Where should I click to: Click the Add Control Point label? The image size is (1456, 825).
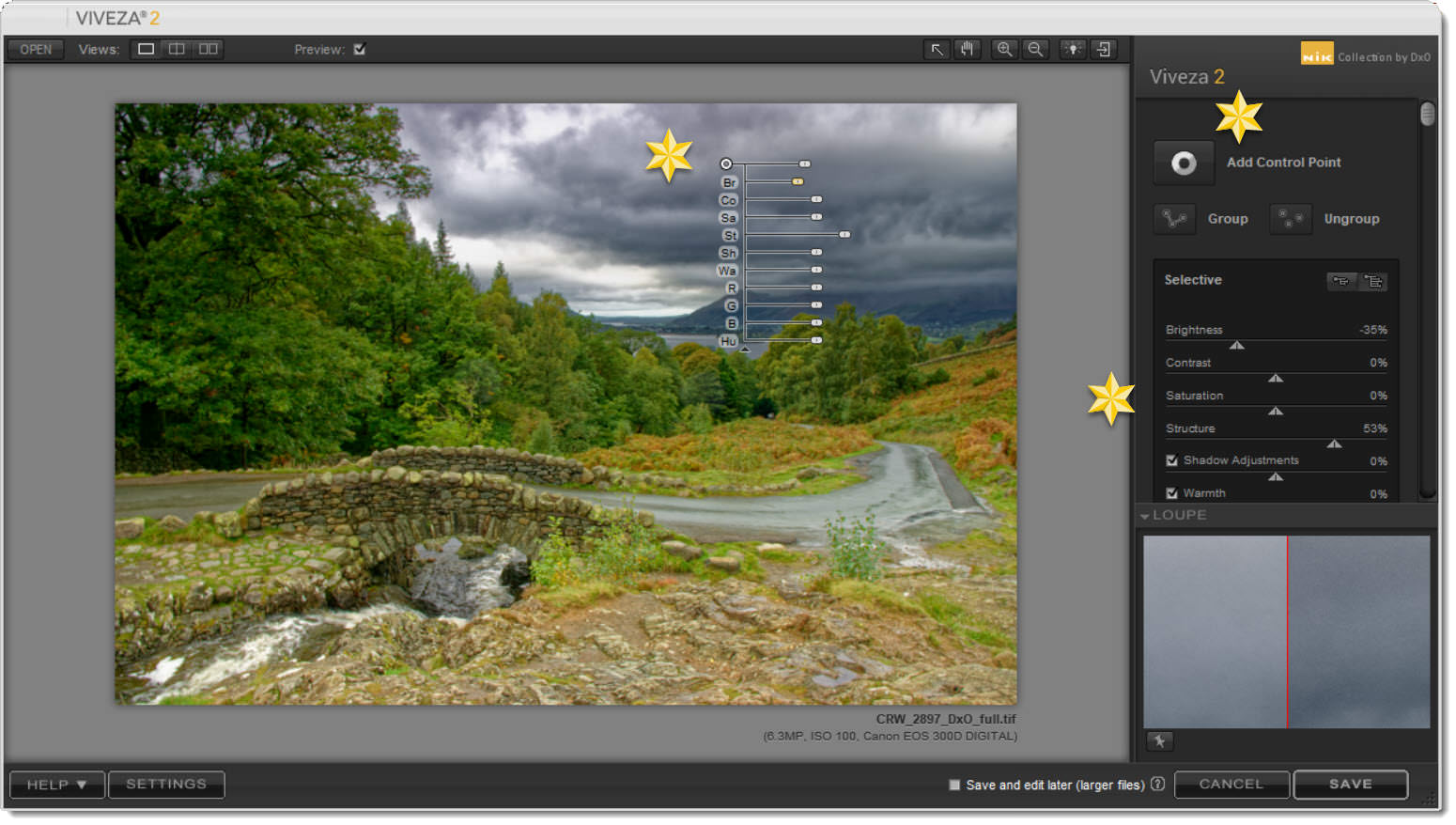pyautogui.click(x=1283, y=163)
